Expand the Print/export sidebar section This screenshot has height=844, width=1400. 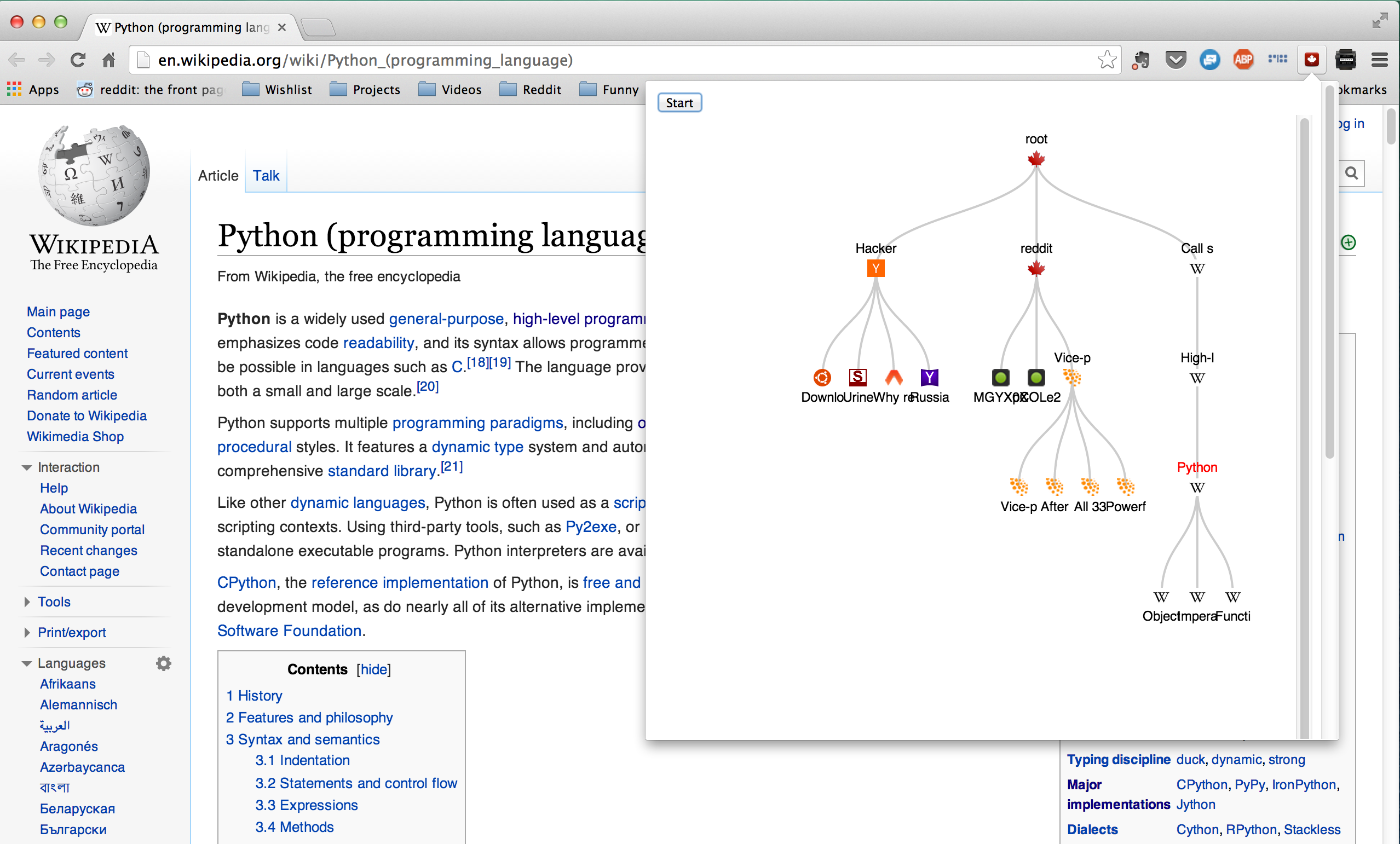pos(27,633)
